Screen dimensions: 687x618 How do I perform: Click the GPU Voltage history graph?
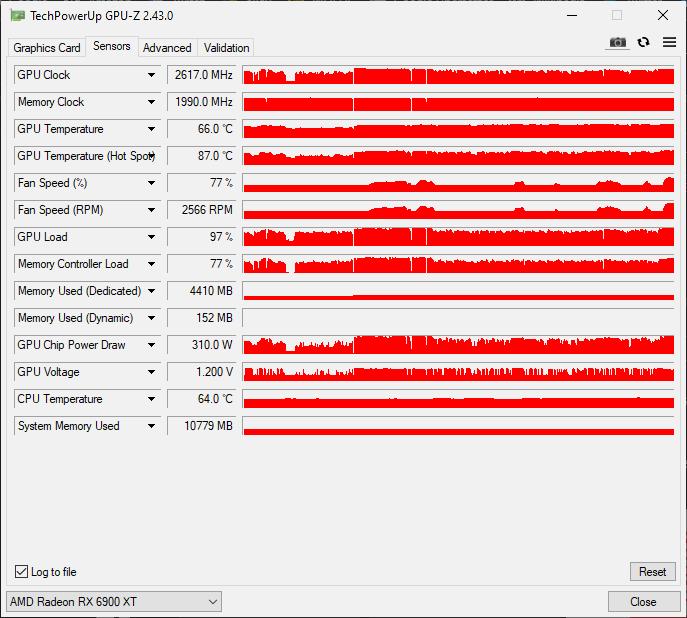458,372
